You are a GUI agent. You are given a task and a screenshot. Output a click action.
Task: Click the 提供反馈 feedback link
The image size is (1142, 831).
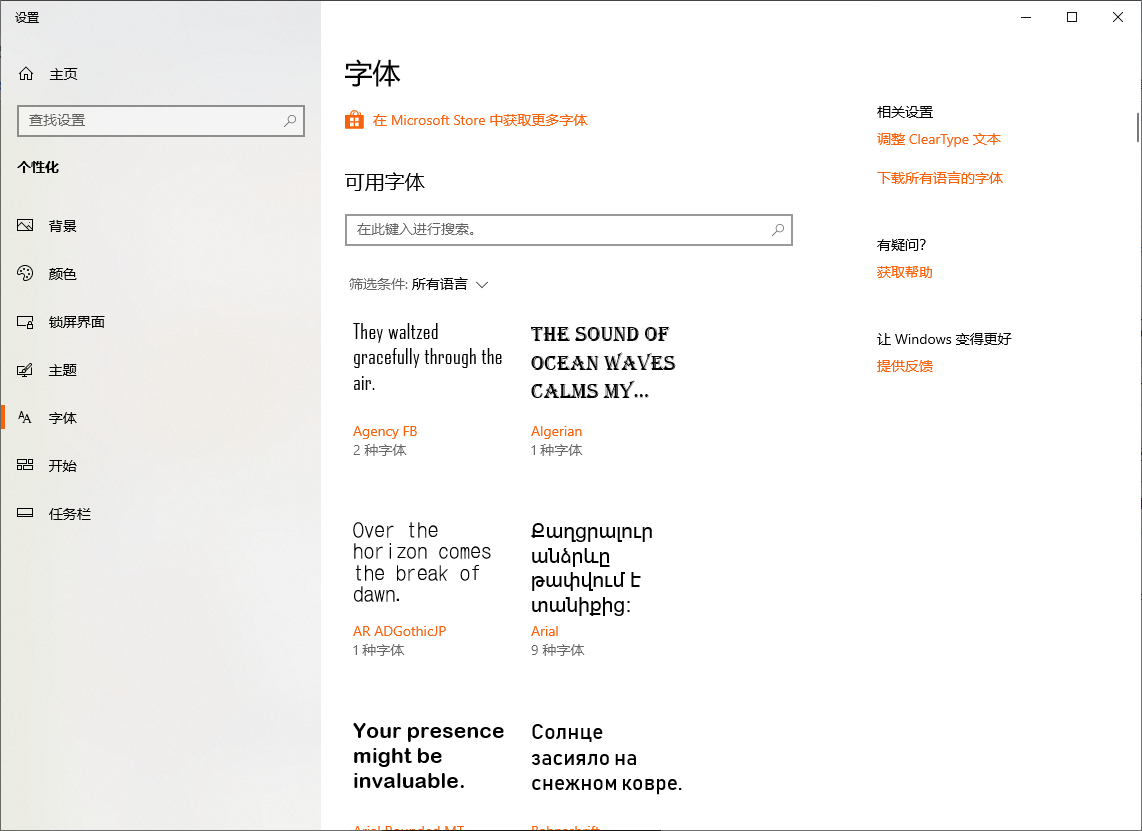tap(904, 366)
